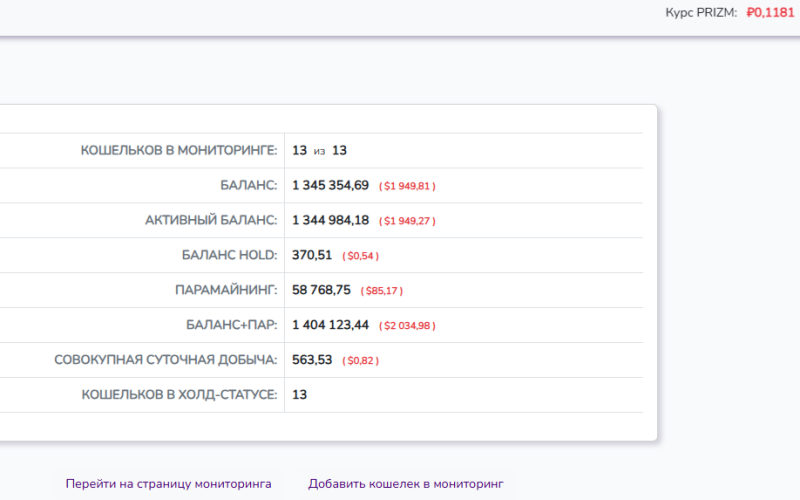Click the dollar amount $1 949,27
This screenshot has width=800, height=500.
coord(407,221)
